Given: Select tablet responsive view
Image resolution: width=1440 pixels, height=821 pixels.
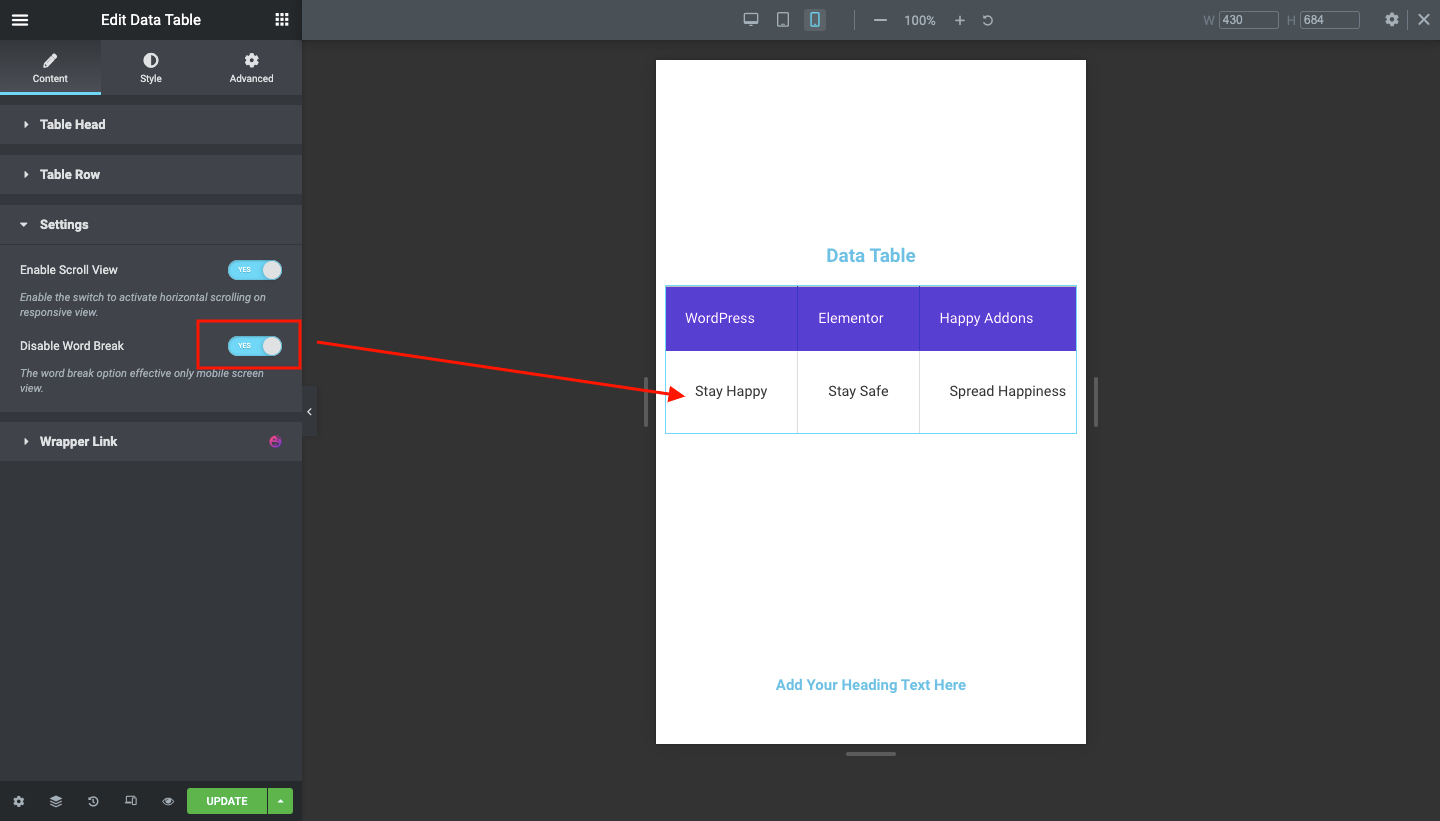Looking at the screenshot, I should pyautogui.click(x=782, y=19).
